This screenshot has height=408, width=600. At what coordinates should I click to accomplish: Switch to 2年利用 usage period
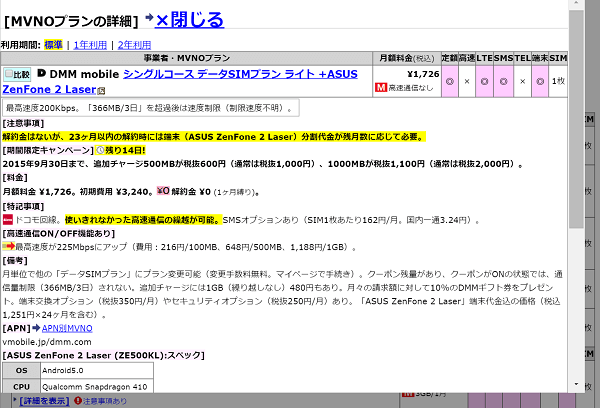click(134, 45)
